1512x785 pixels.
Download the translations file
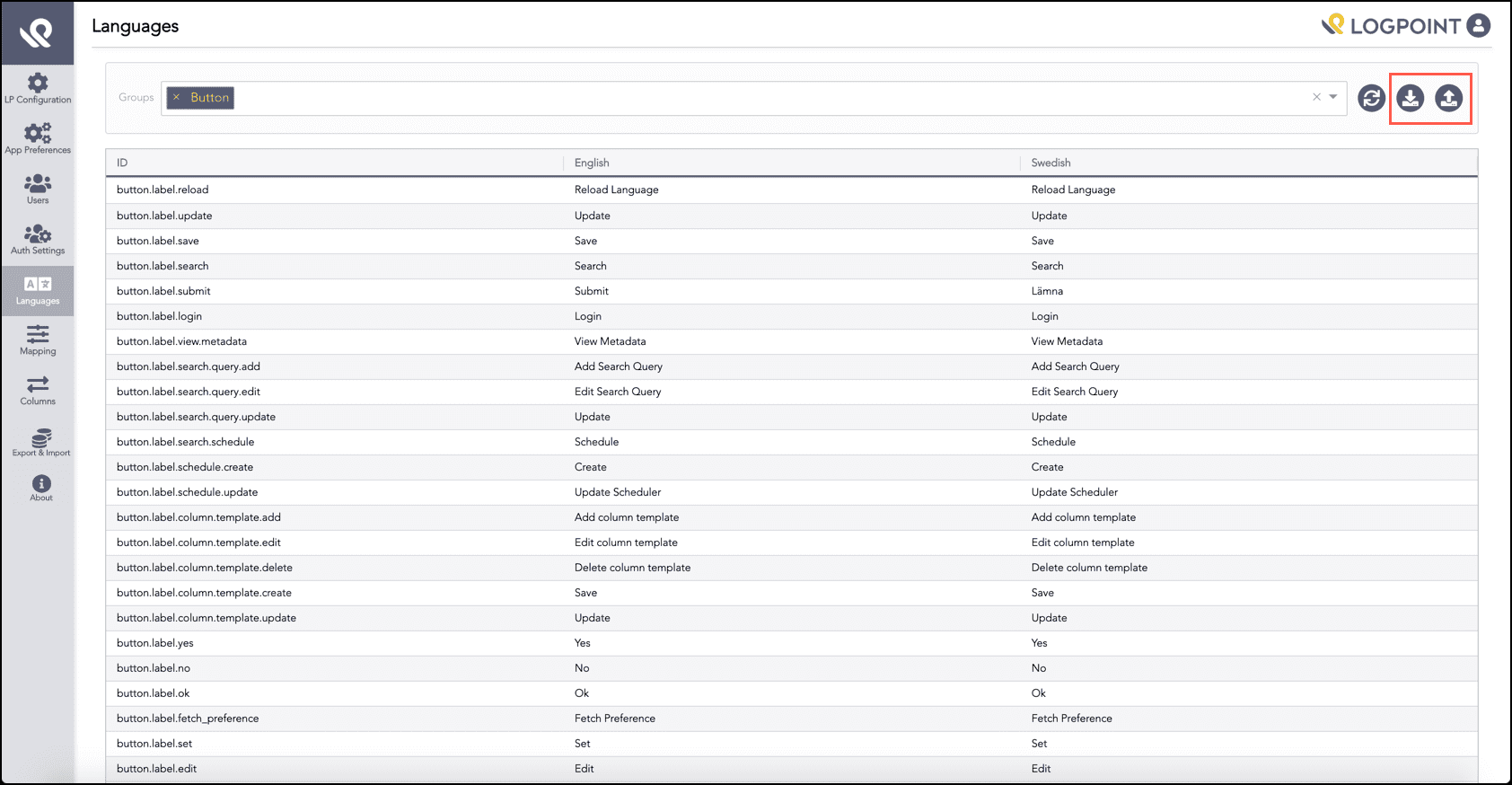[x=1410, y=98]
